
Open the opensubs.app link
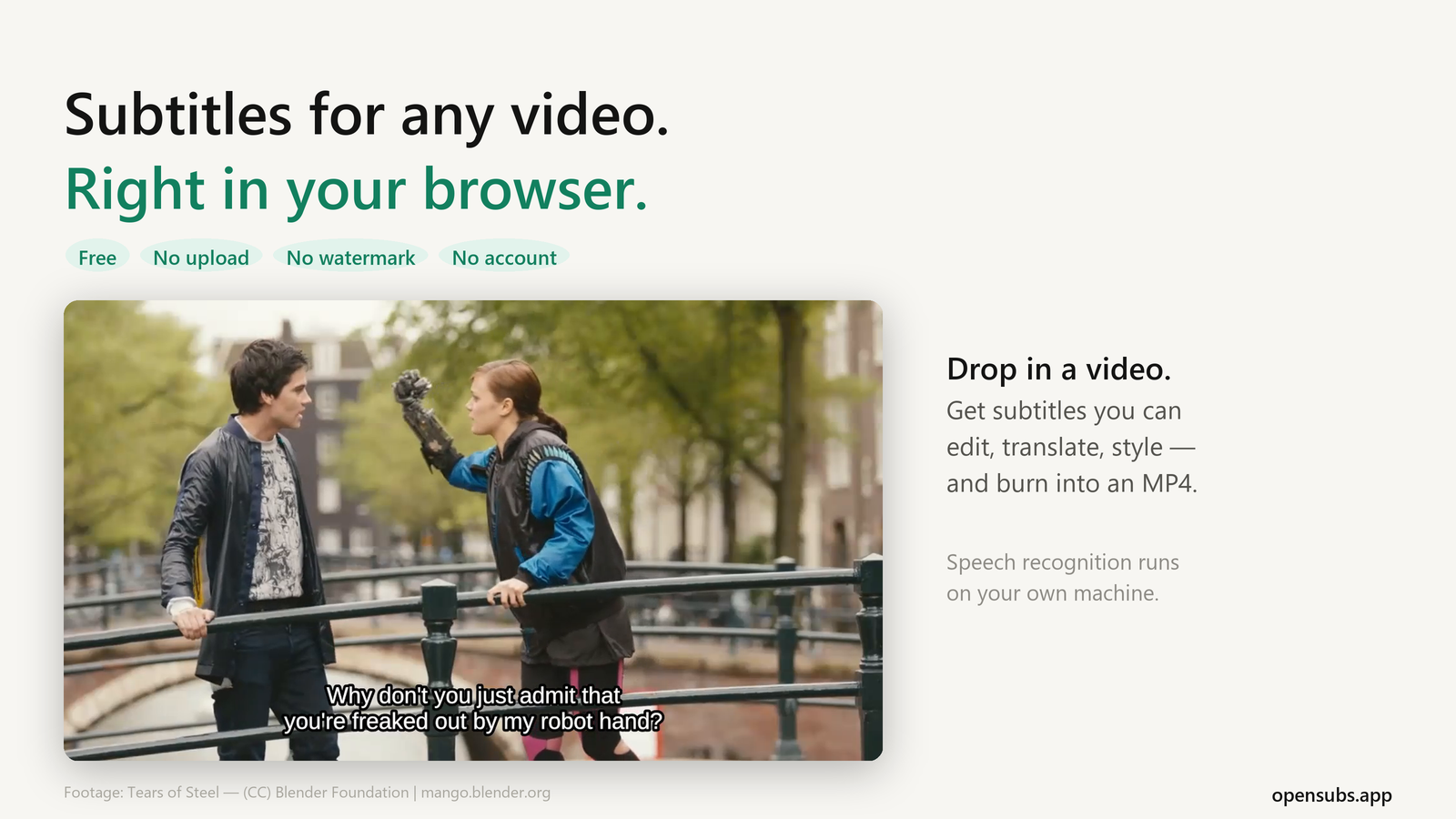coord(1331,795)
